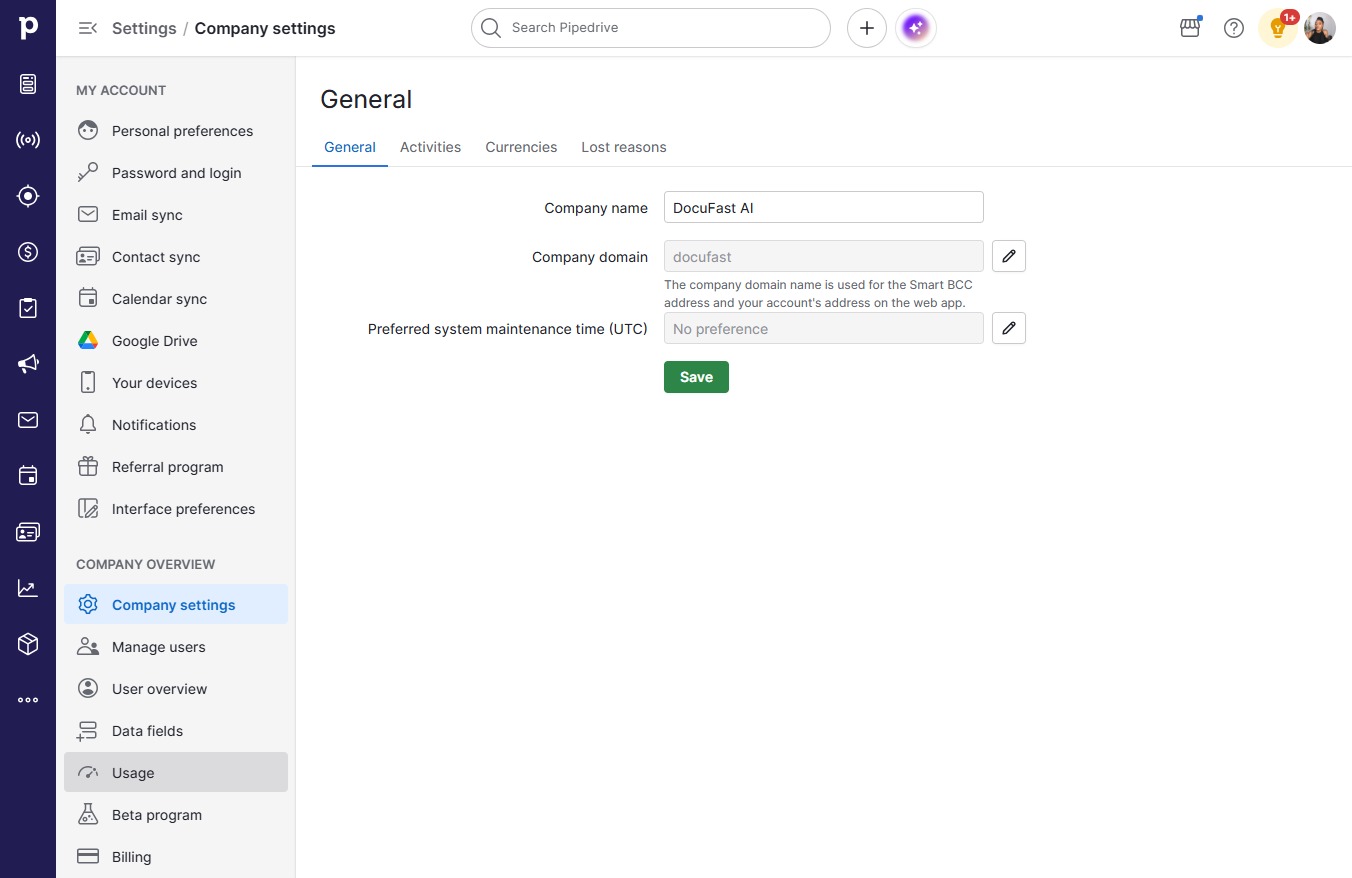
Task: Click the Pipedrive logo icon
Action: (28, 28)
